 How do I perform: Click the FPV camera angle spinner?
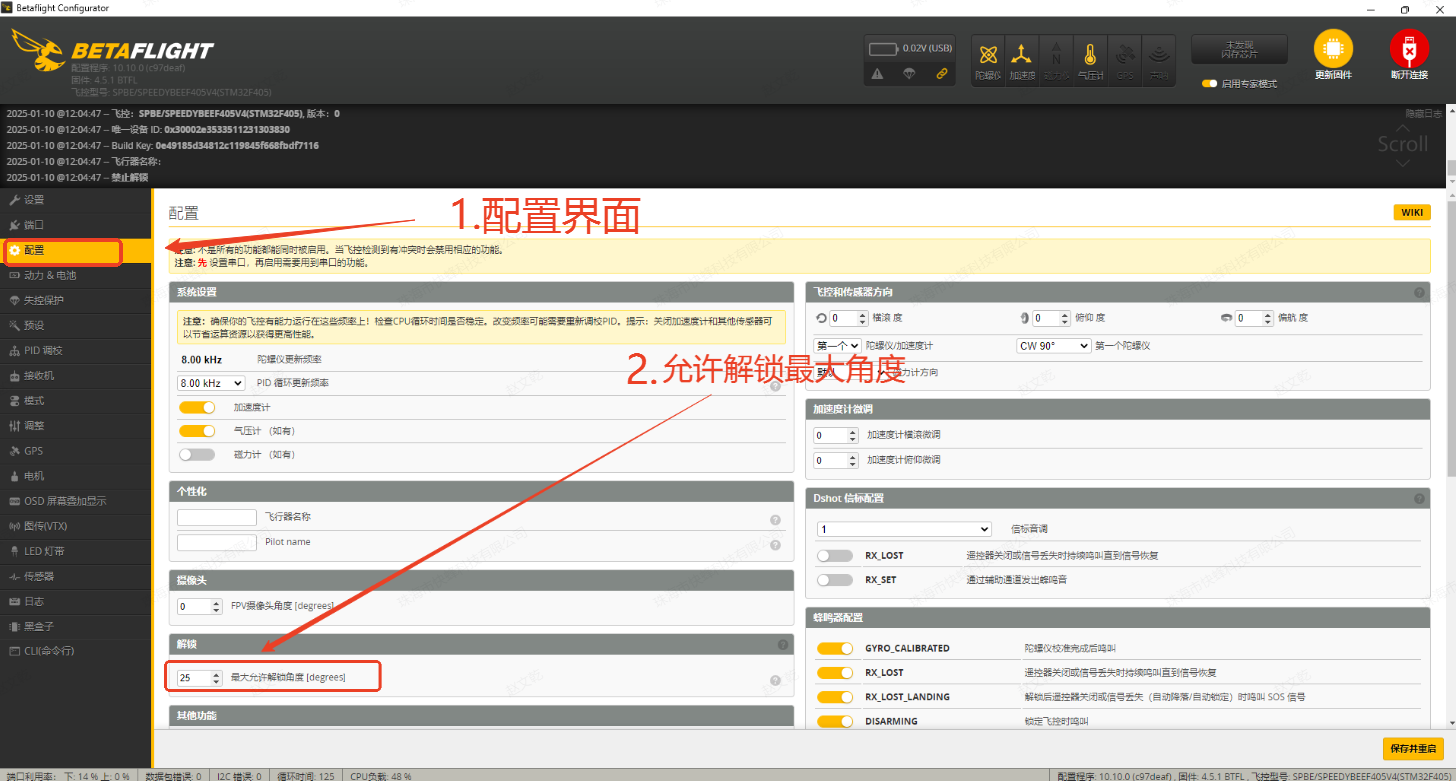[200, 606]
